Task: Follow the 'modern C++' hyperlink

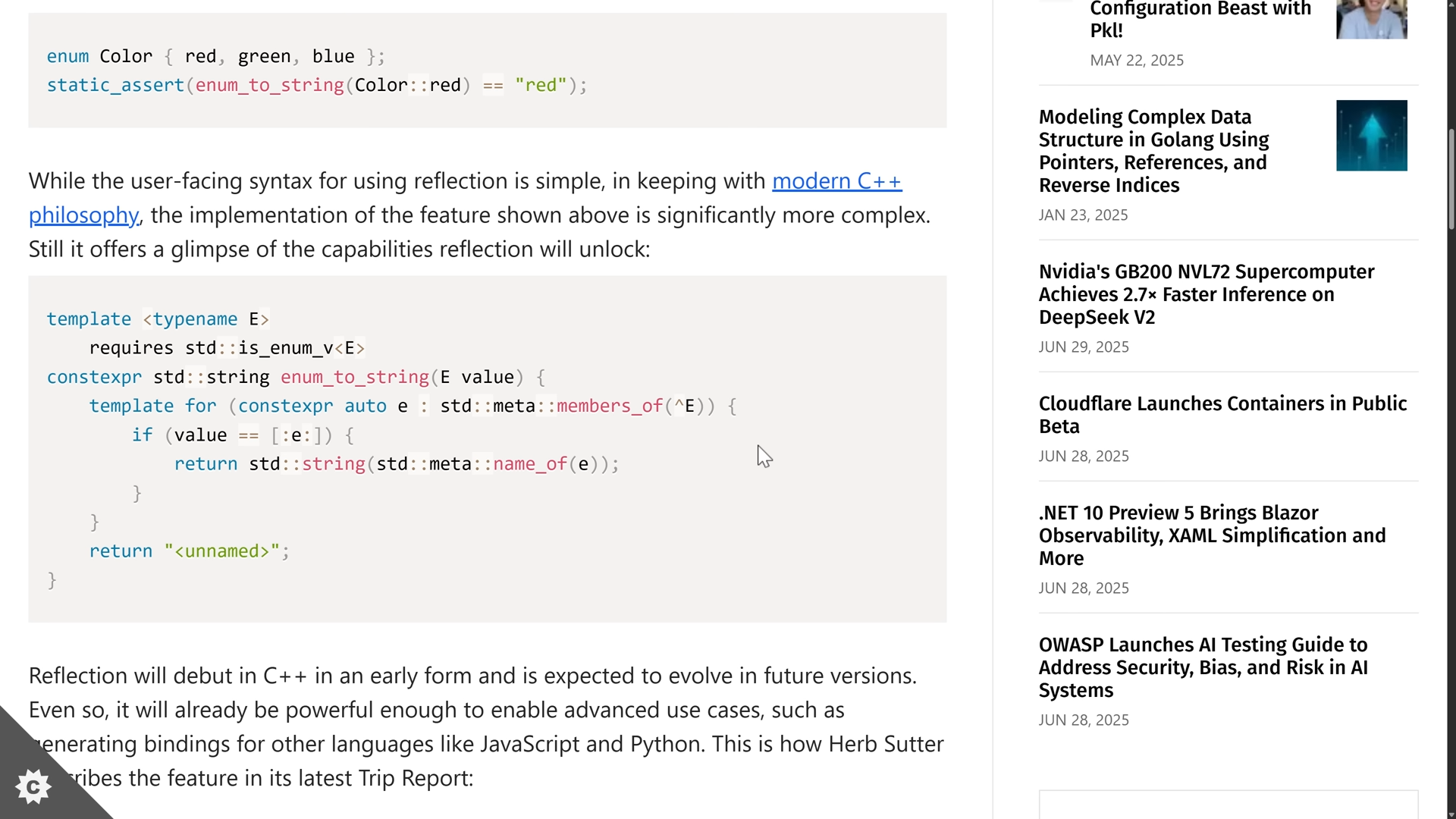Action: [x=836, y=181]
